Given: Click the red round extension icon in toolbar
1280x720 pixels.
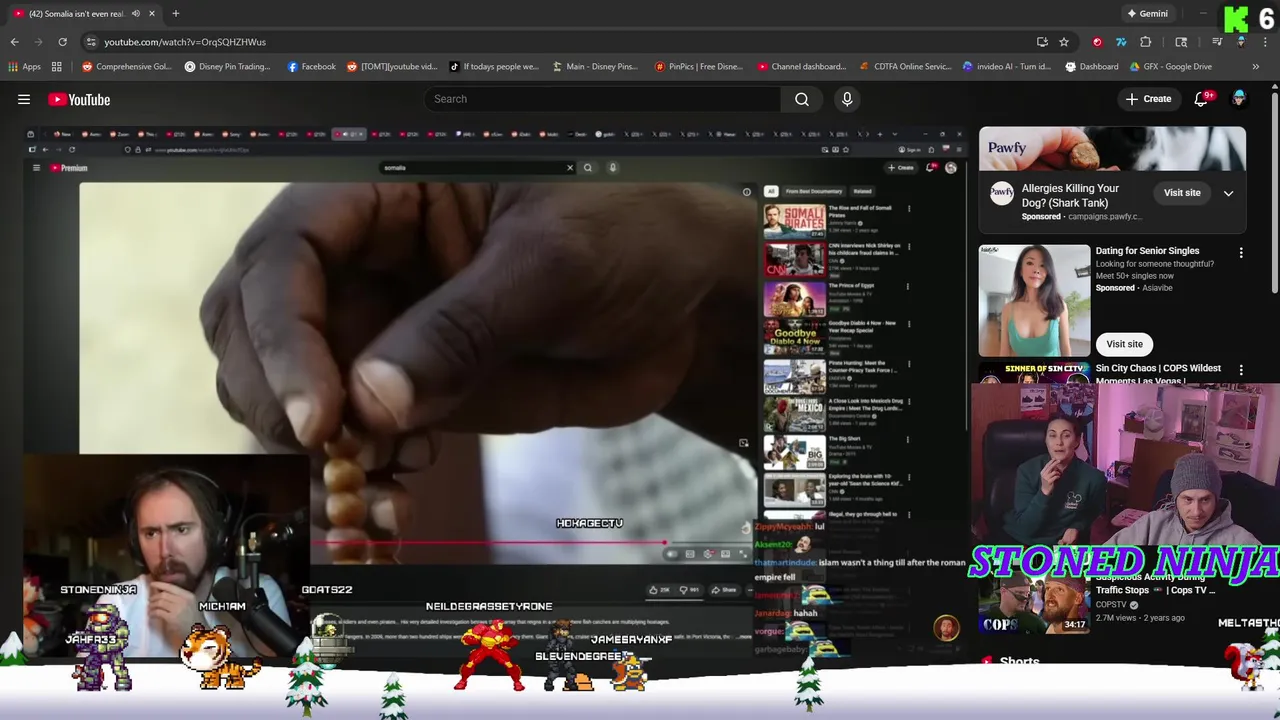Looking at the screenshot, I should 1097,42.
